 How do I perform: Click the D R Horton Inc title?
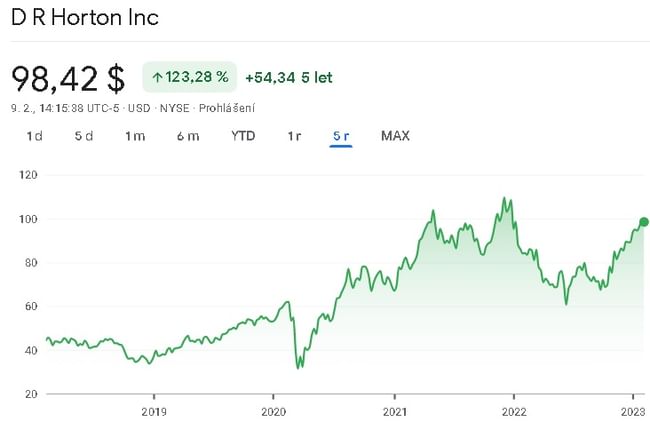click(85, 18)
